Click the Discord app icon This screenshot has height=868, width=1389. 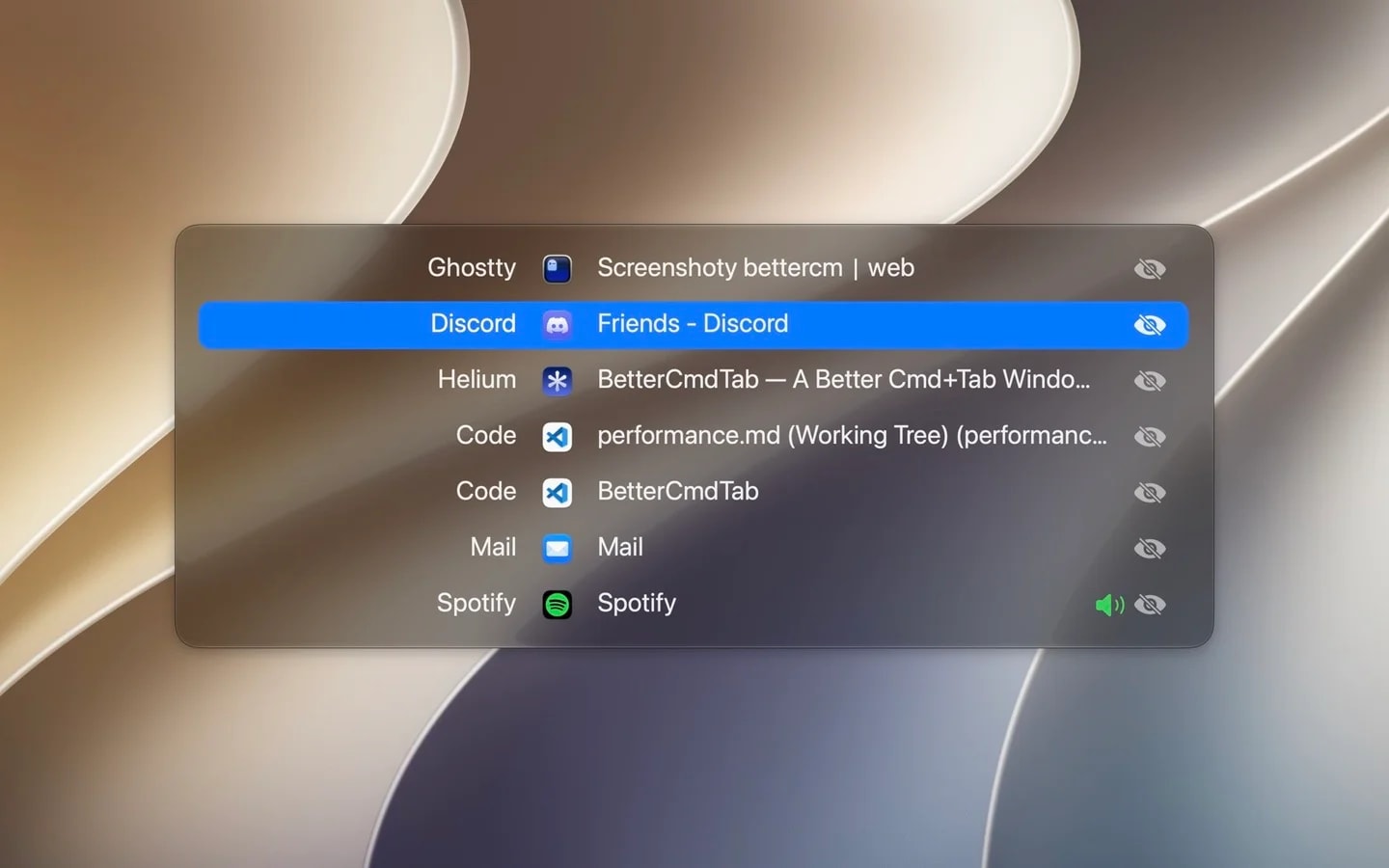tap(557, 325)
